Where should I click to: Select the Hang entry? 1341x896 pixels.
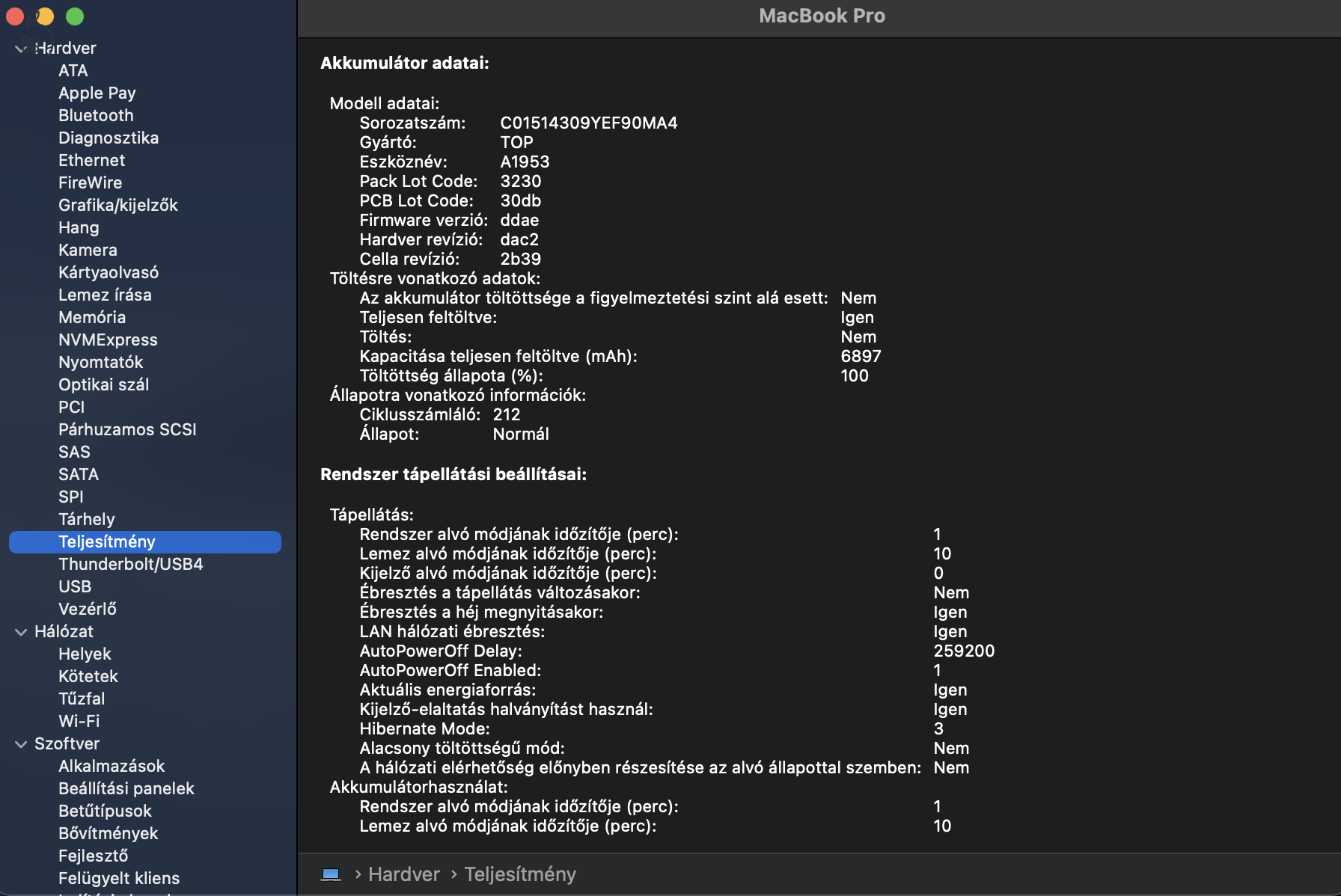tap(79, 227)
